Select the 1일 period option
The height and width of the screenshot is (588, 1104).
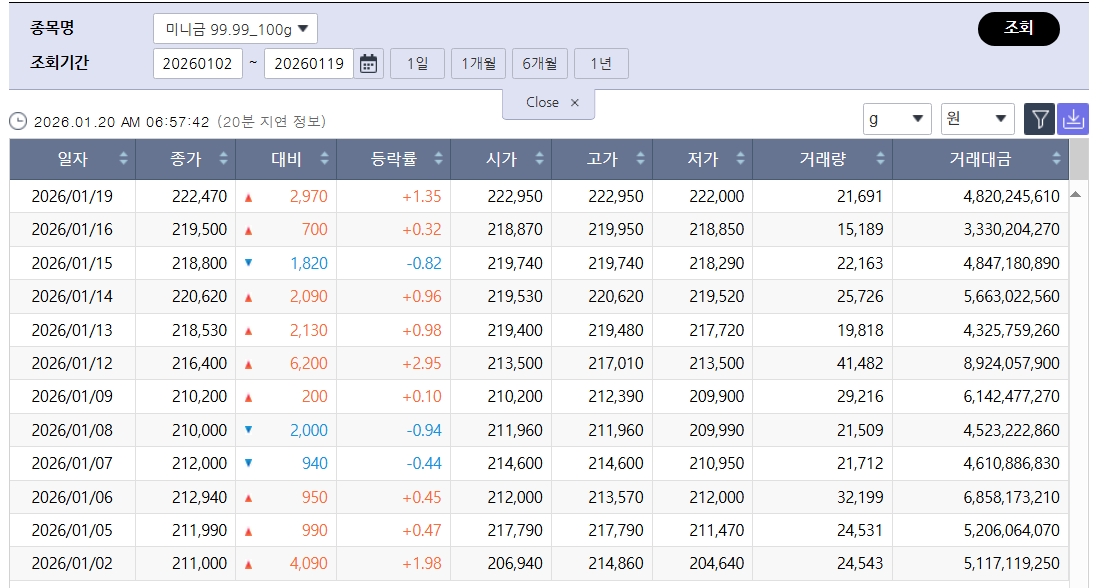(417, 64)
